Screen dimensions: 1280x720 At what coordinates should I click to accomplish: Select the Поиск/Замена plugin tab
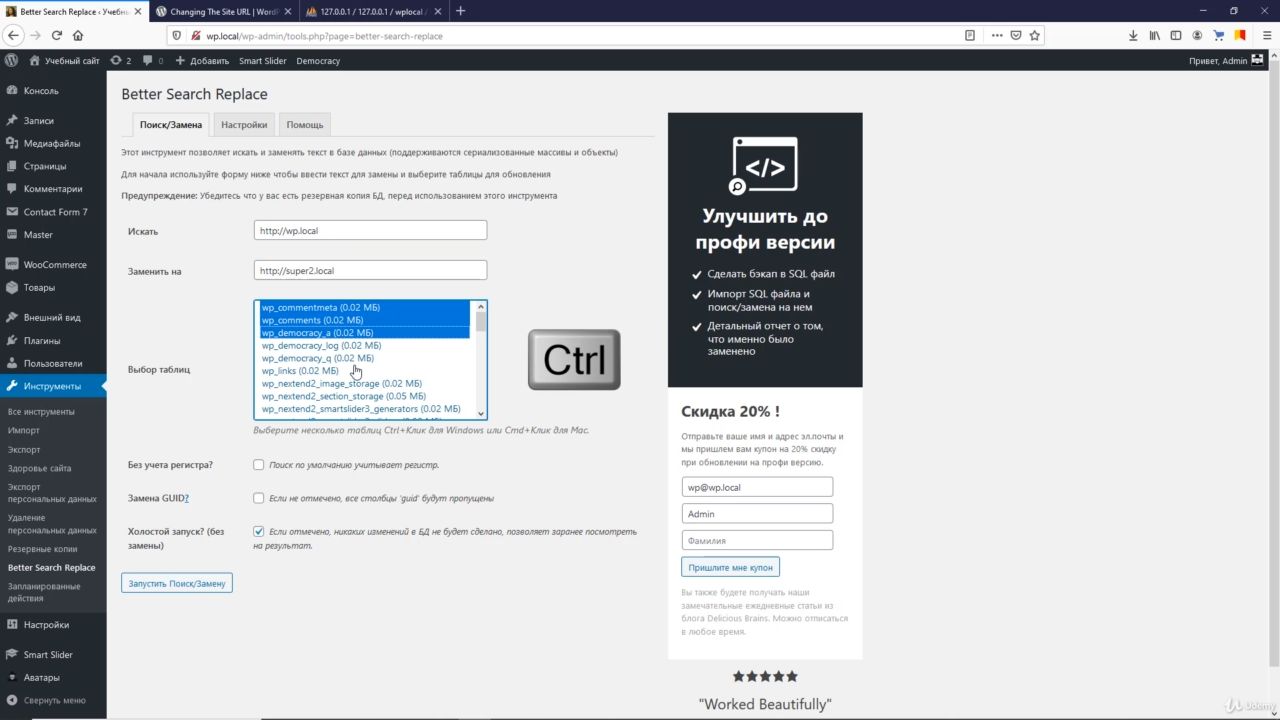[171, 125]
